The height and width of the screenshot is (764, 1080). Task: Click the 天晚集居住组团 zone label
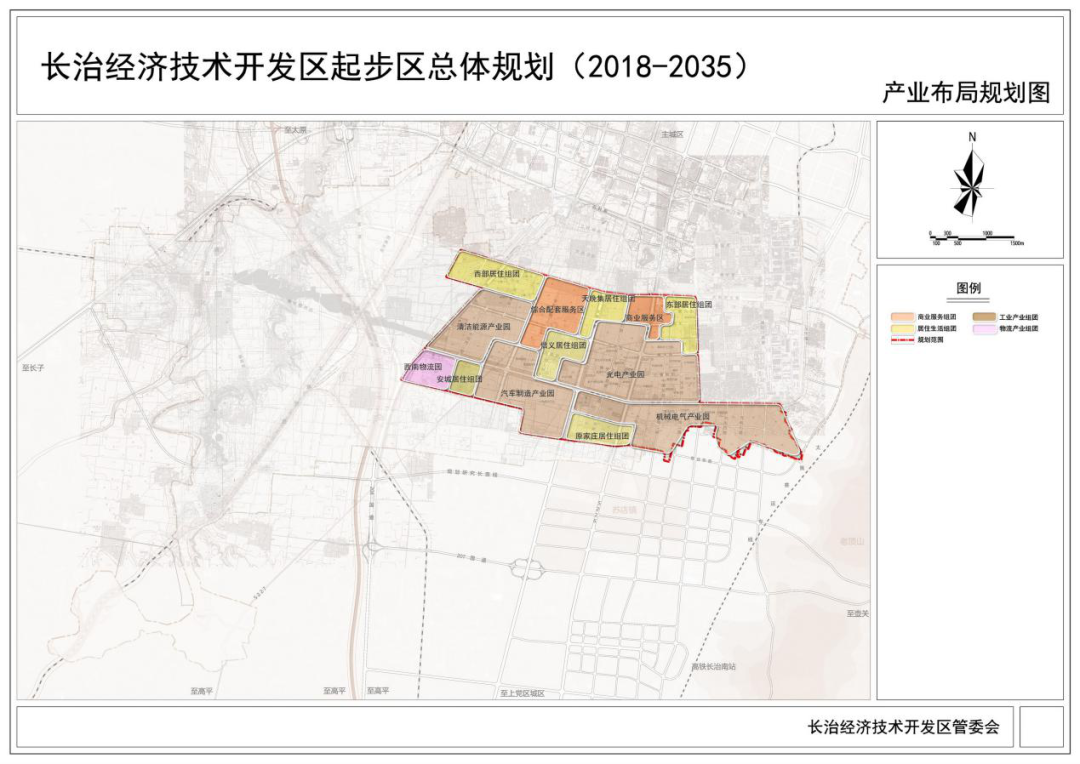pyautogui.click(x=608, y=299)
